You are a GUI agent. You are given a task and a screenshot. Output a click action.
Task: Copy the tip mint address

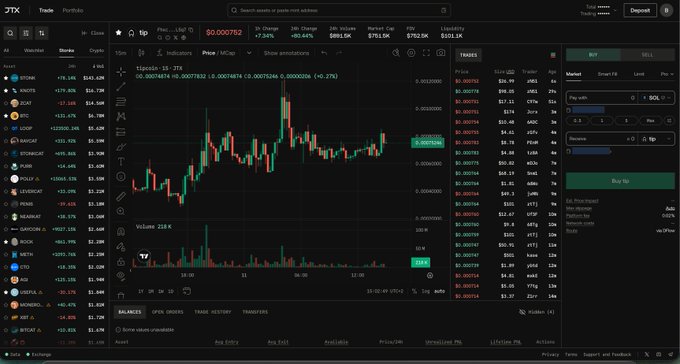coord(191,30)
